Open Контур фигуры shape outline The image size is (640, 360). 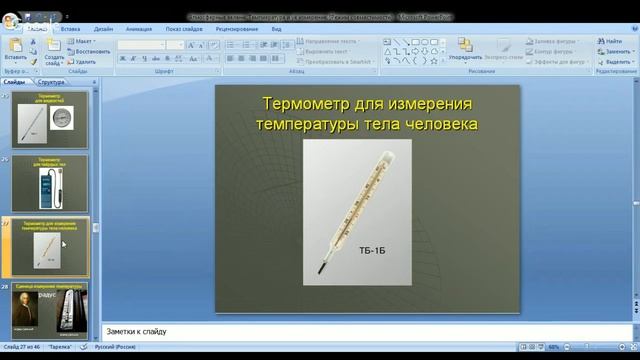tap(552, 52)
